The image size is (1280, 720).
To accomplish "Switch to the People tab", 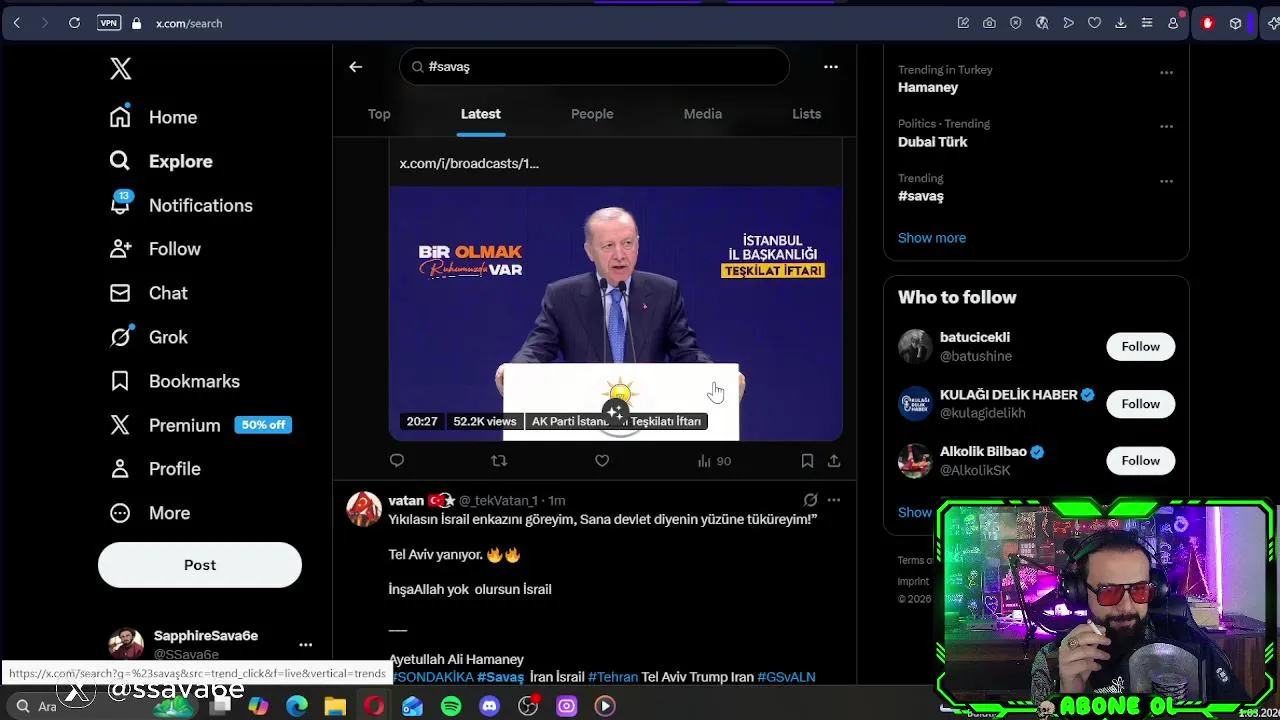I will pos(592,114).
